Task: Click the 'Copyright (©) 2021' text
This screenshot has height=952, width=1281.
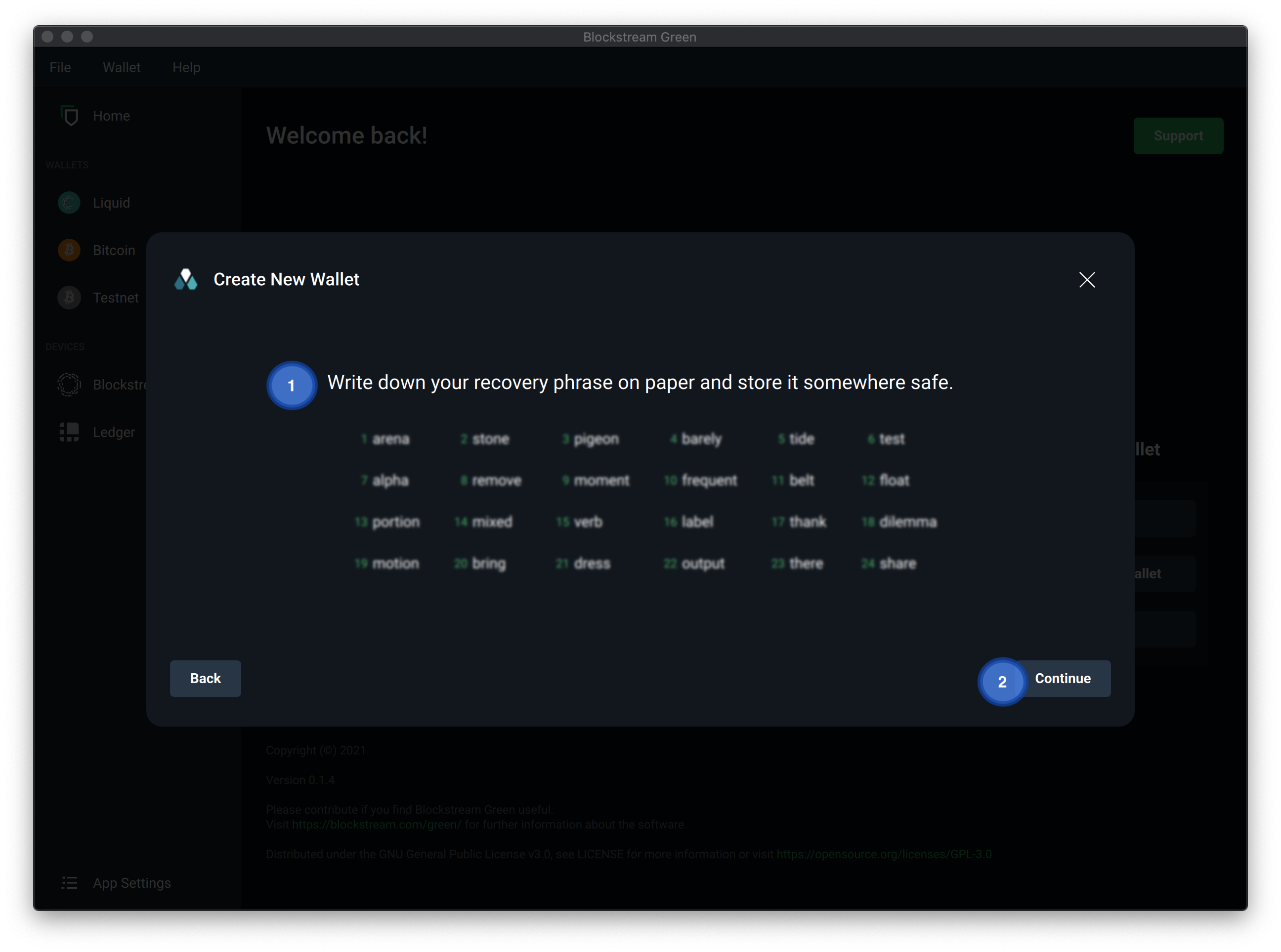Action: click(x=316, y=750)
